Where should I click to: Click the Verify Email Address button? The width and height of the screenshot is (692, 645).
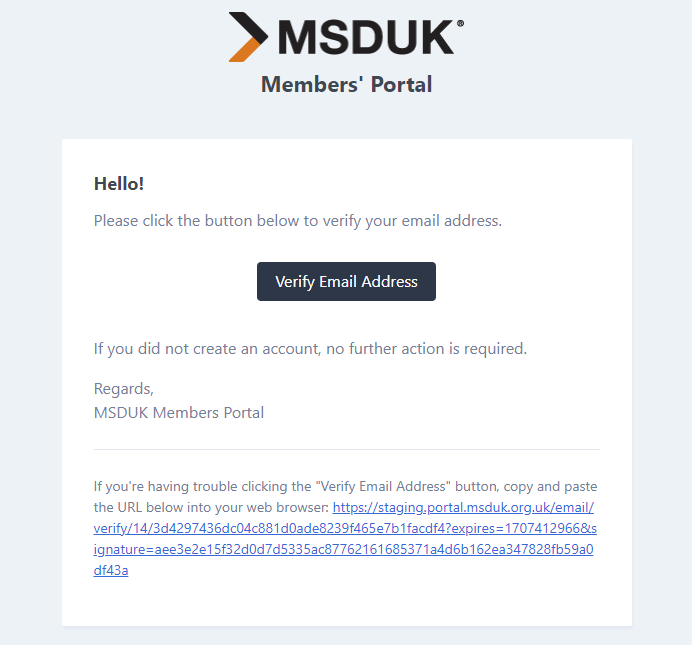point(346,281)
